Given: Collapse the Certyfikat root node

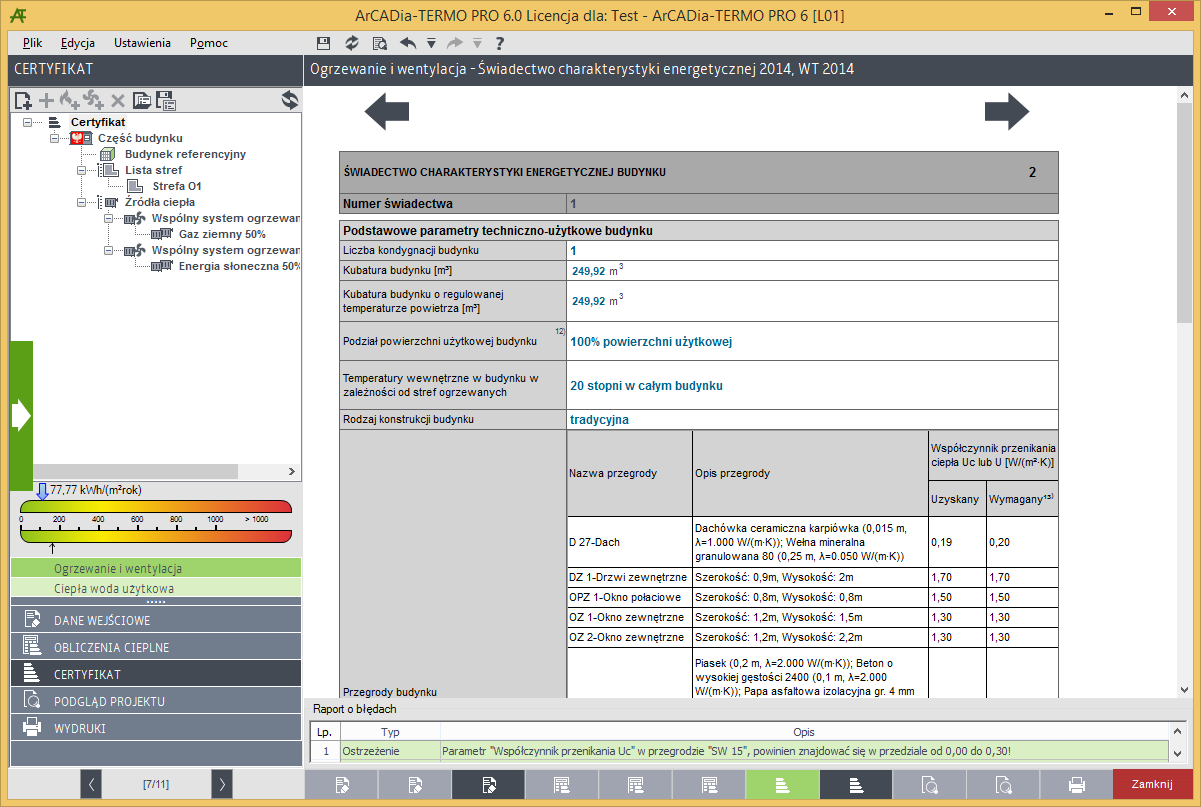Looking at the screenshot, I should 26,122.
